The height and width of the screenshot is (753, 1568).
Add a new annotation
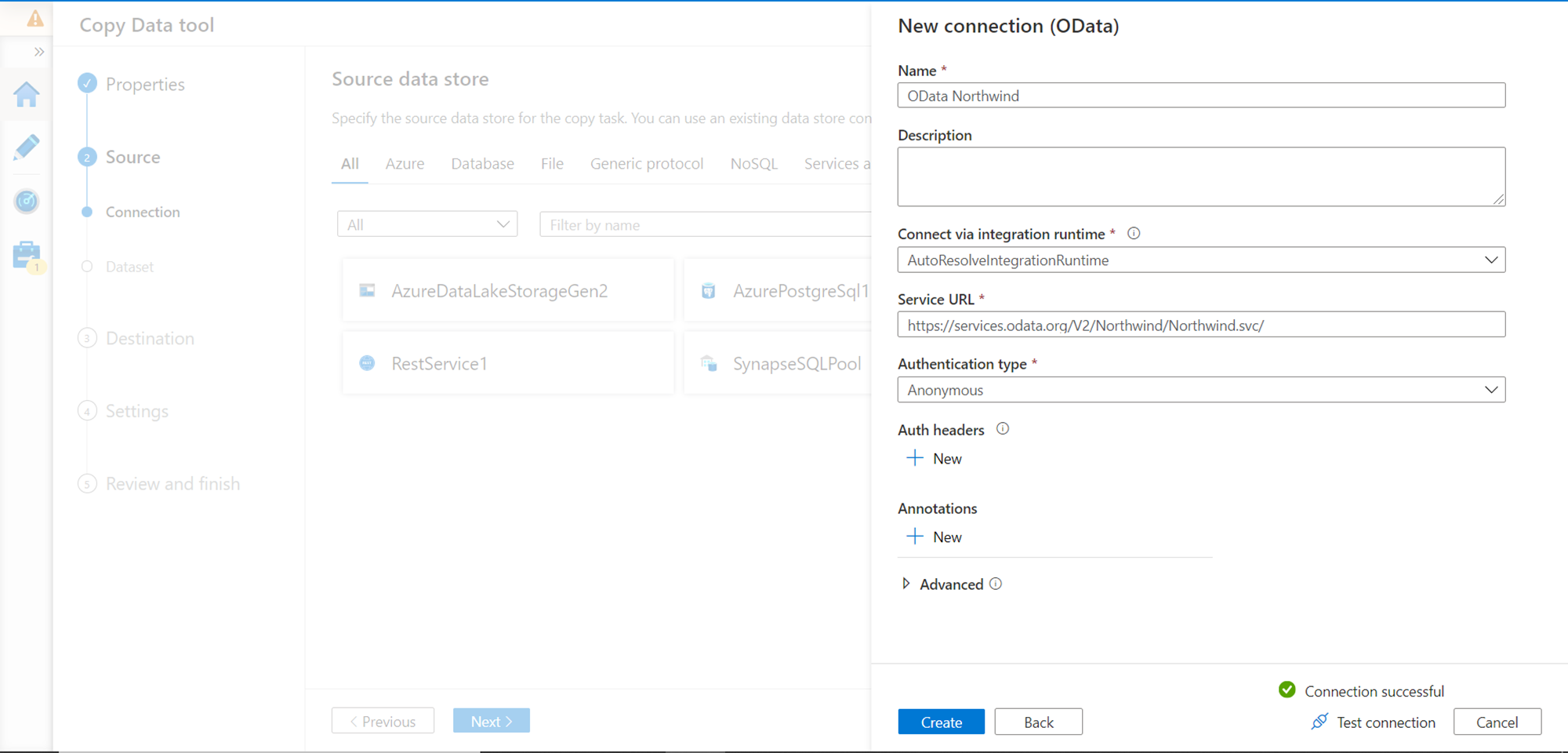coord(935,537)
